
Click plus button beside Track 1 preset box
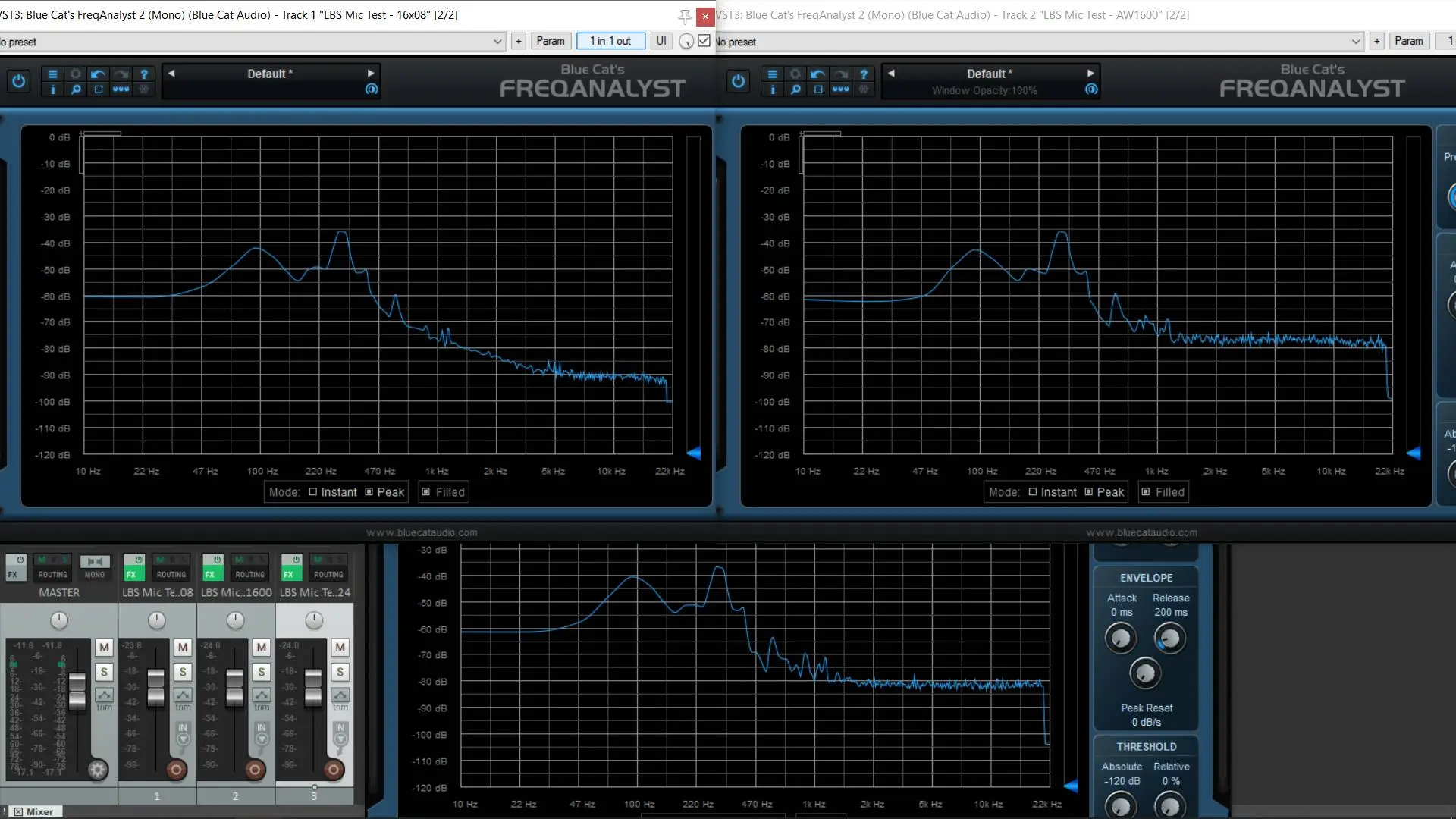click(519, 41)
